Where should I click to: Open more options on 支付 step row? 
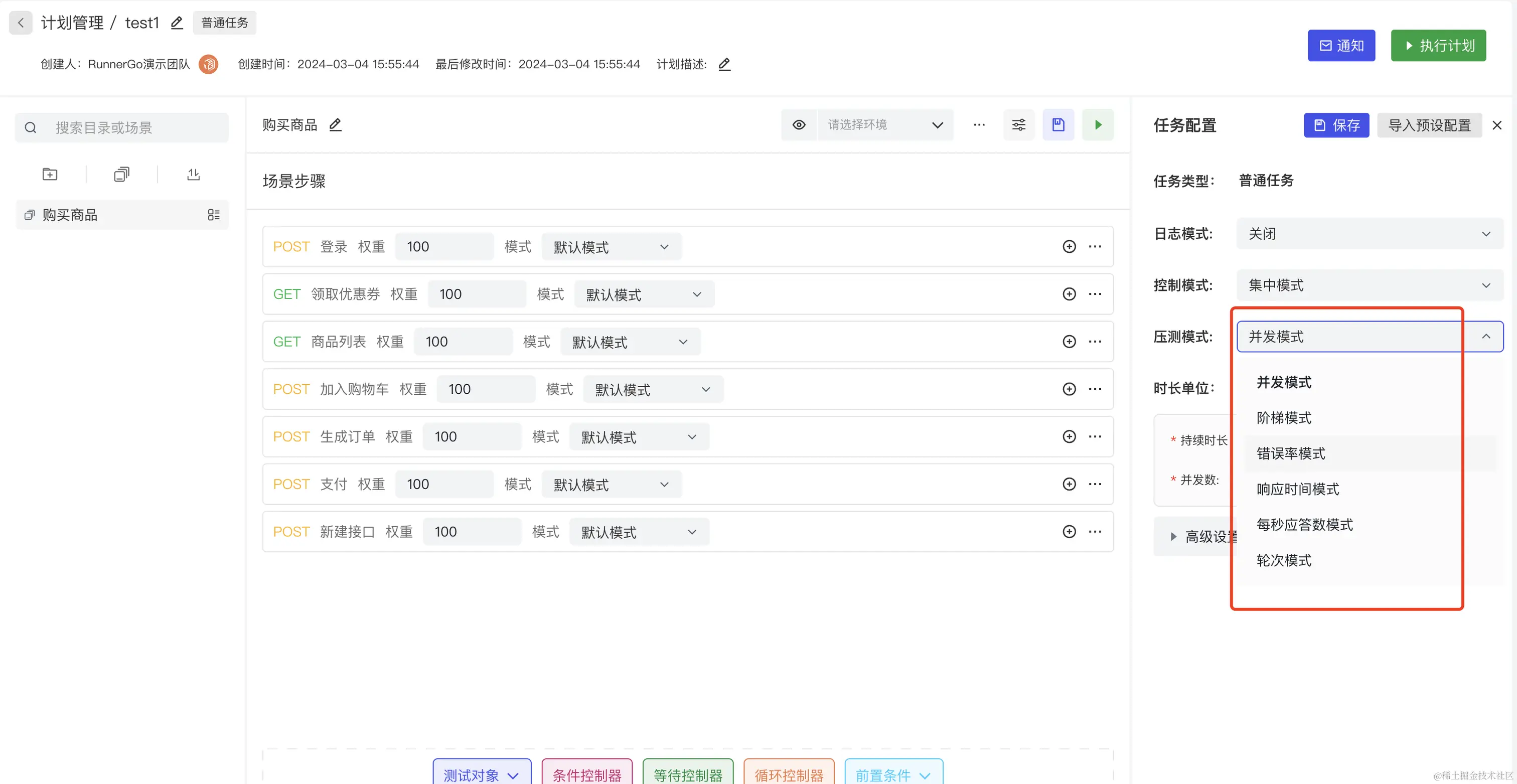pos(1095,484)
